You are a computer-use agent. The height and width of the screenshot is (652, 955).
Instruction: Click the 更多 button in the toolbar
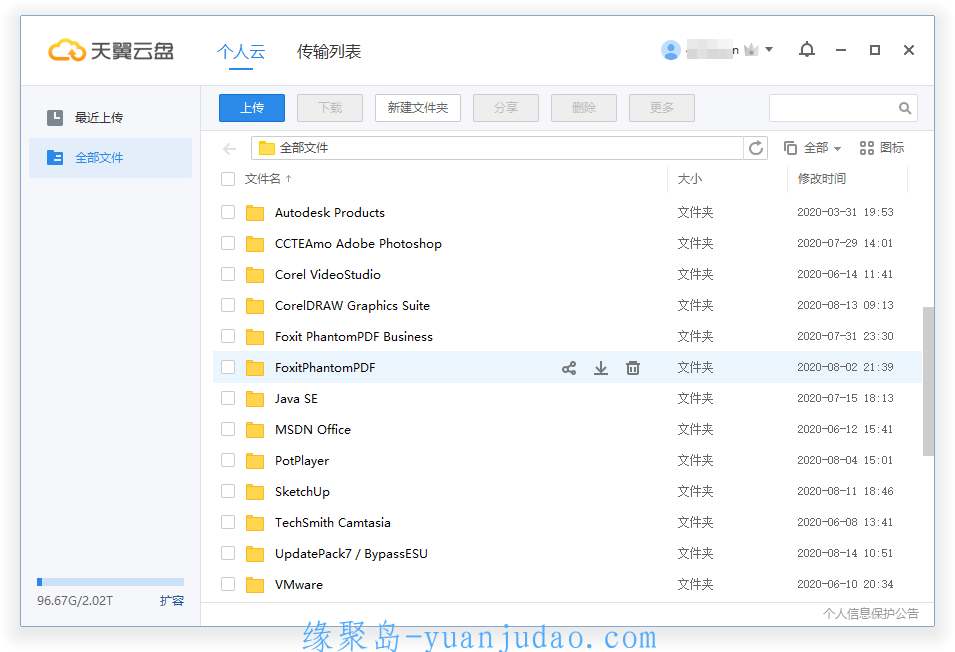661,108
